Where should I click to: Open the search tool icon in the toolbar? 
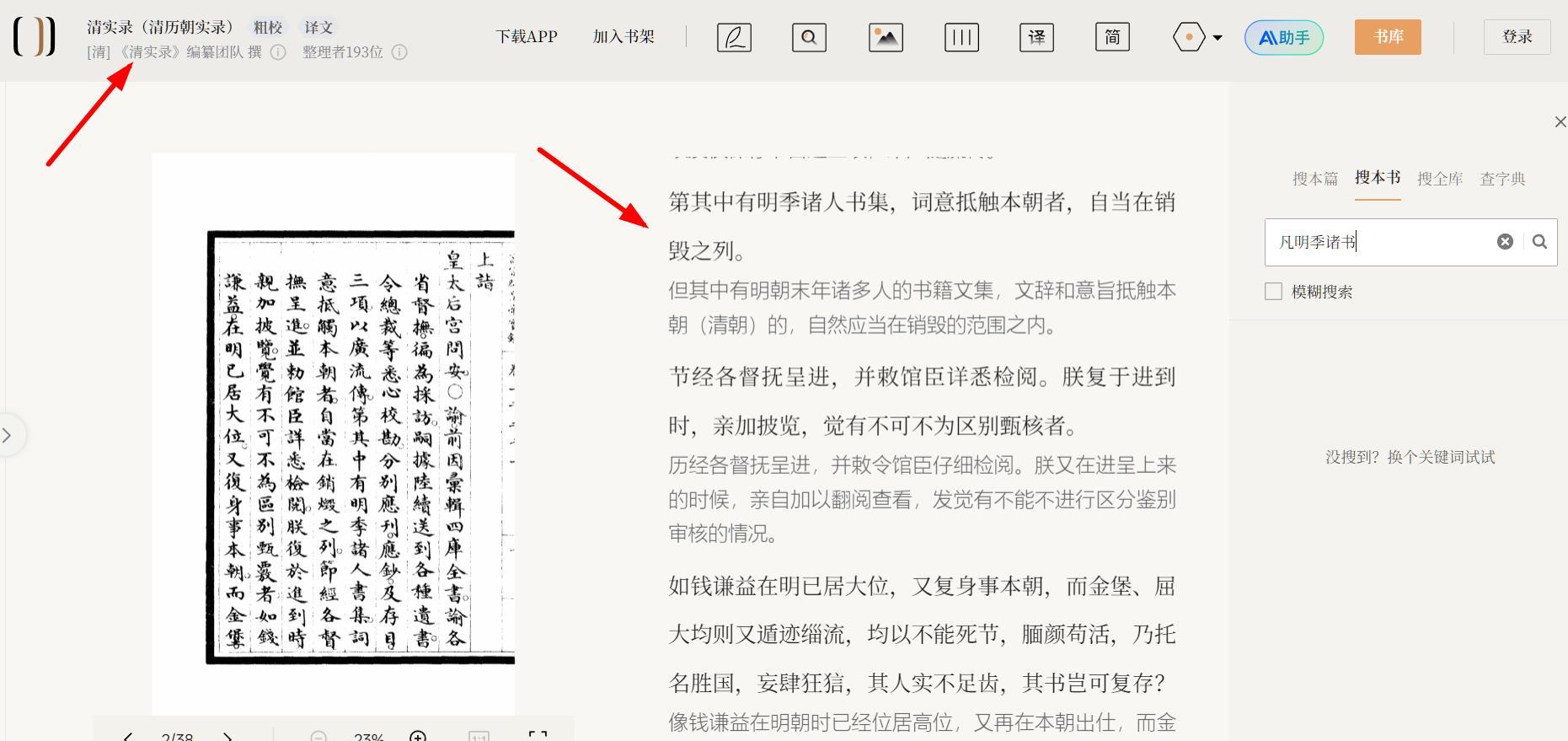point(809,37)
